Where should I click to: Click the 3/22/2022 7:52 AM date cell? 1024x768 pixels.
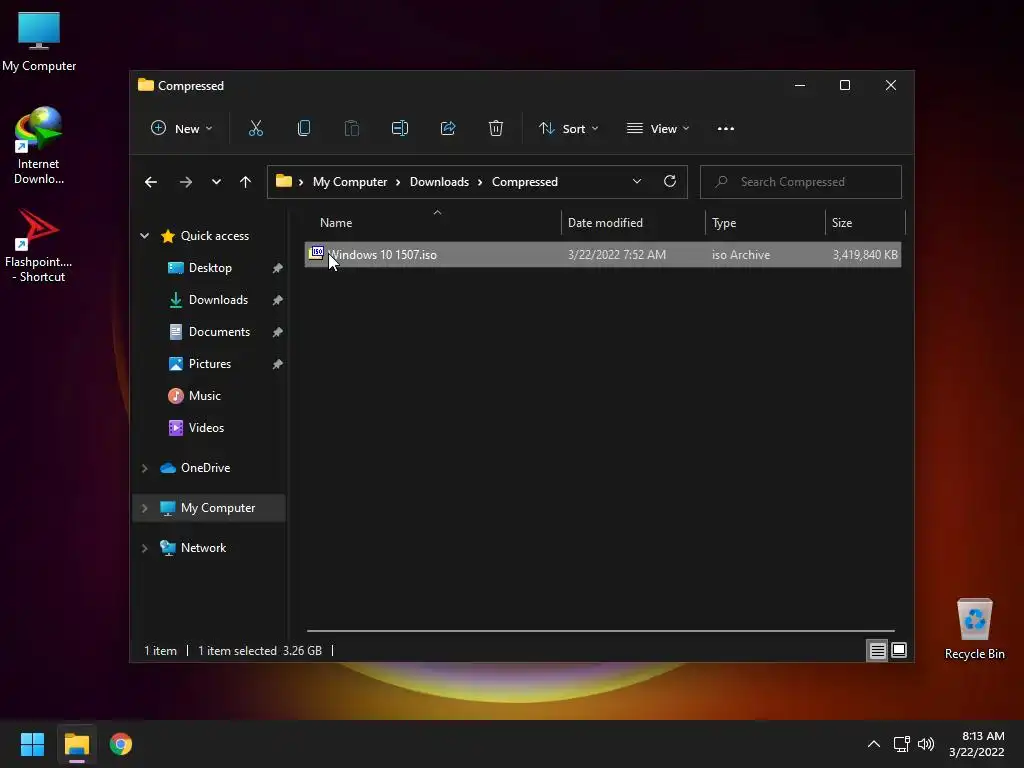tap(616, 255)
